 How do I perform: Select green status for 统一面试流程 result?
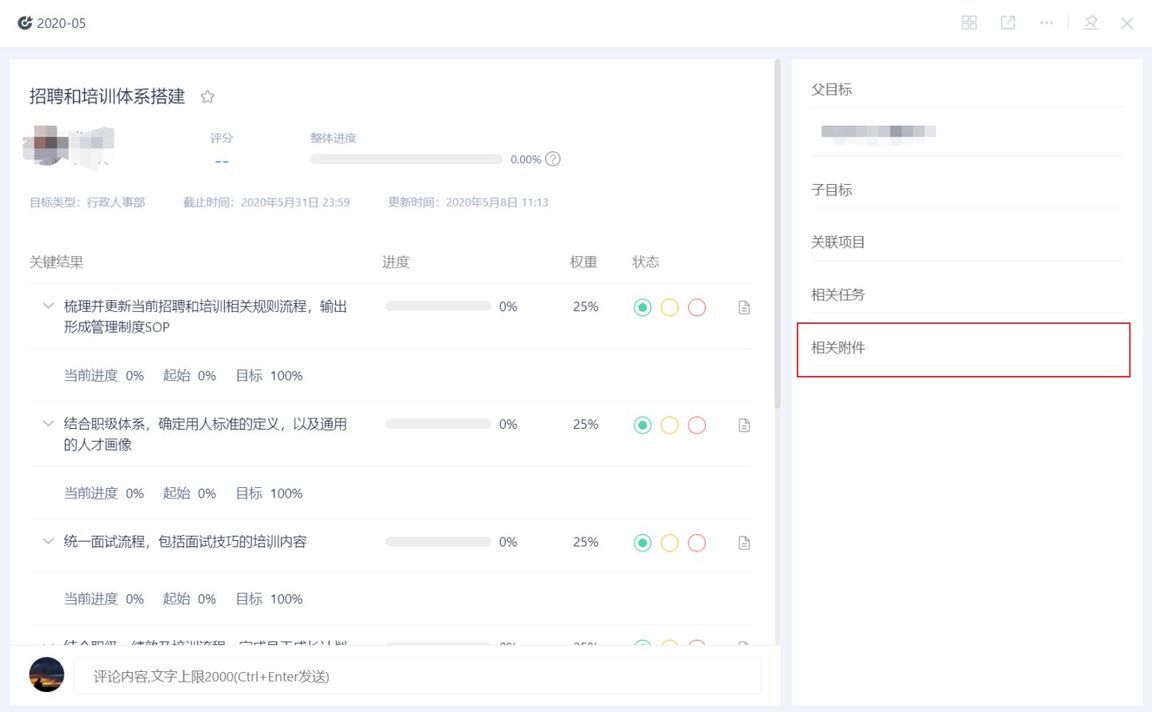click(642, 542)
